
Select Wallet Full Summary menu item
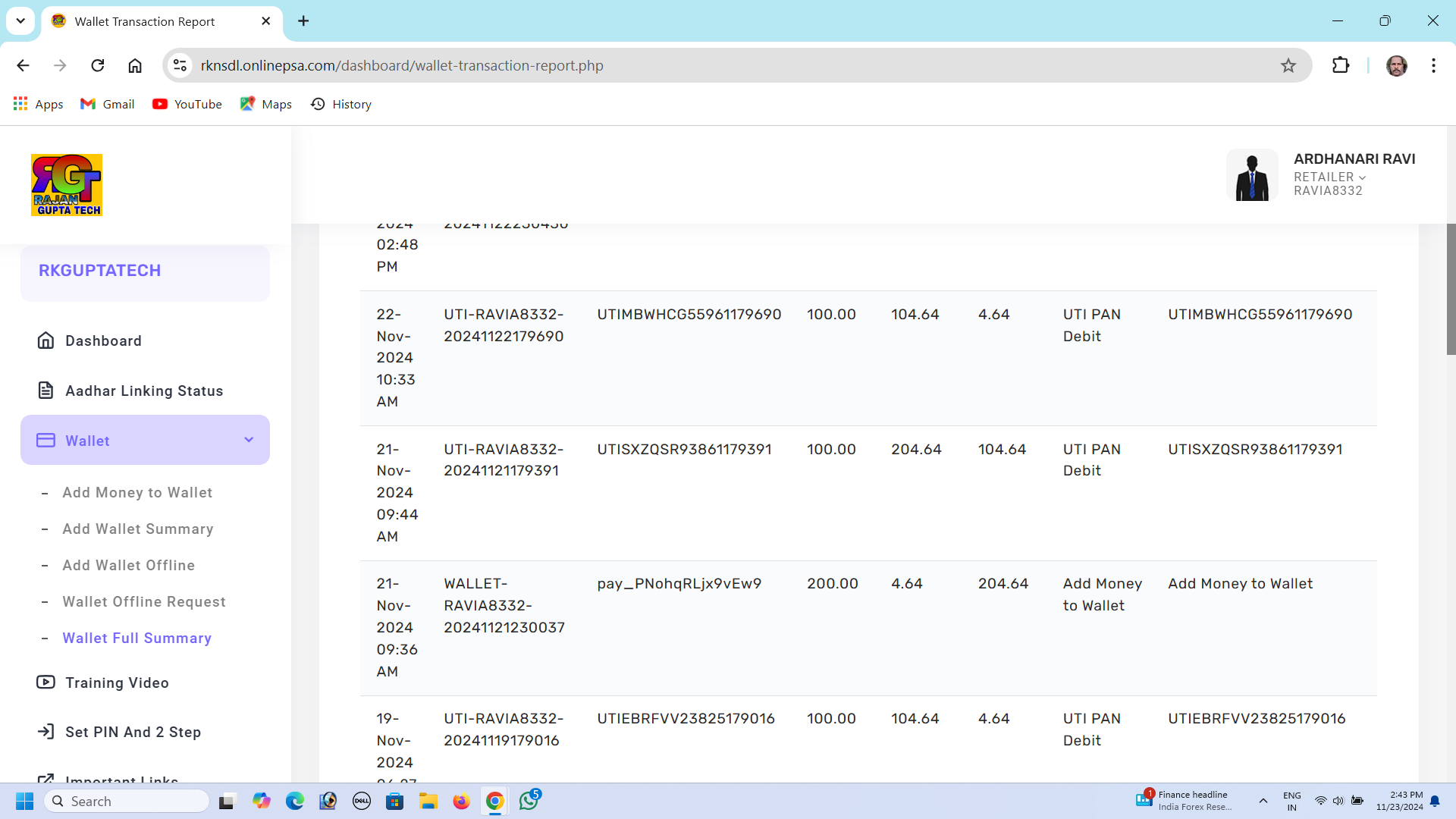click(x=136, y=639)
